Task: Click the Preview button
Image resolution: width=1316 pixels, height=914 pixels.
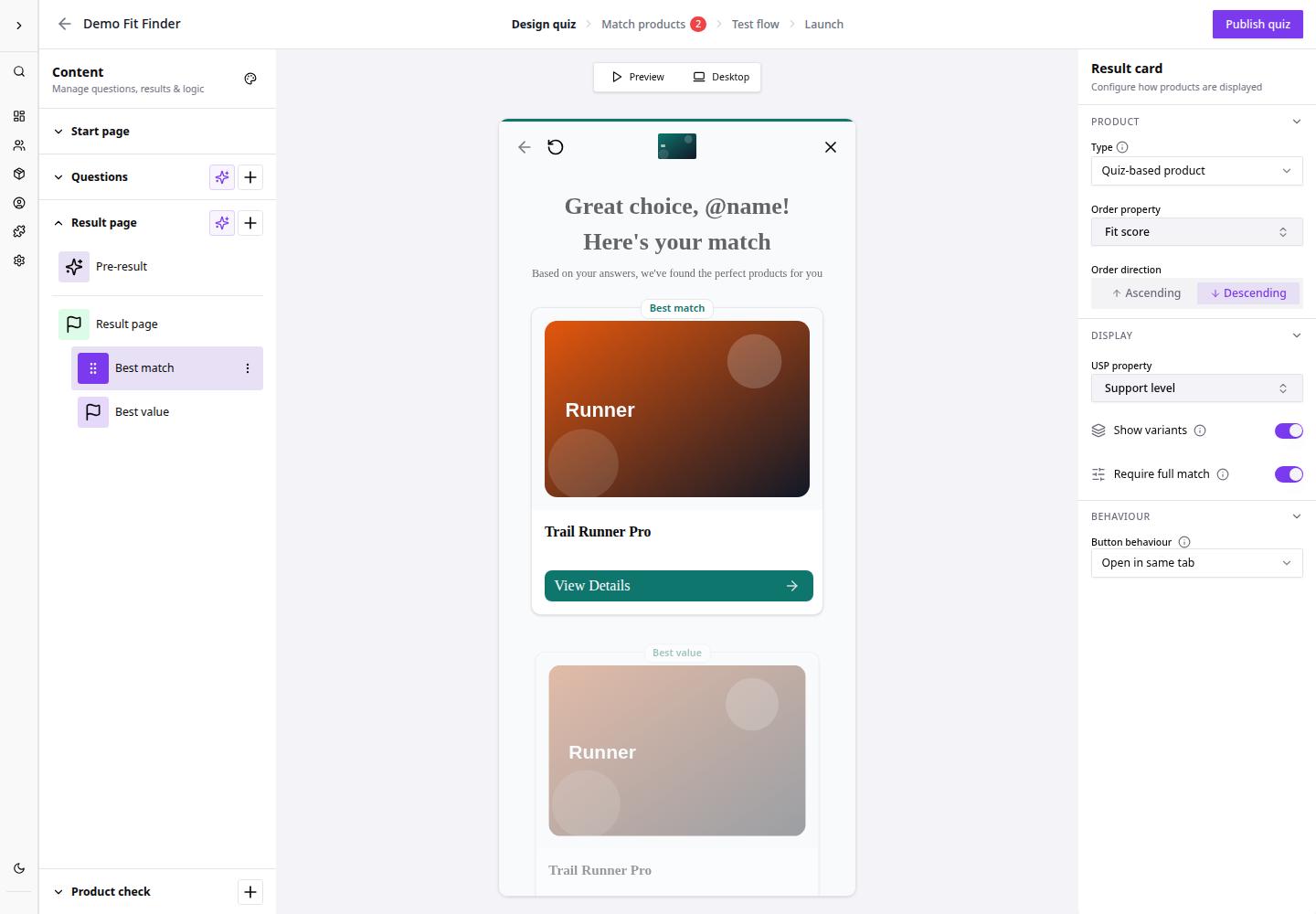Action: coord(638,77)
